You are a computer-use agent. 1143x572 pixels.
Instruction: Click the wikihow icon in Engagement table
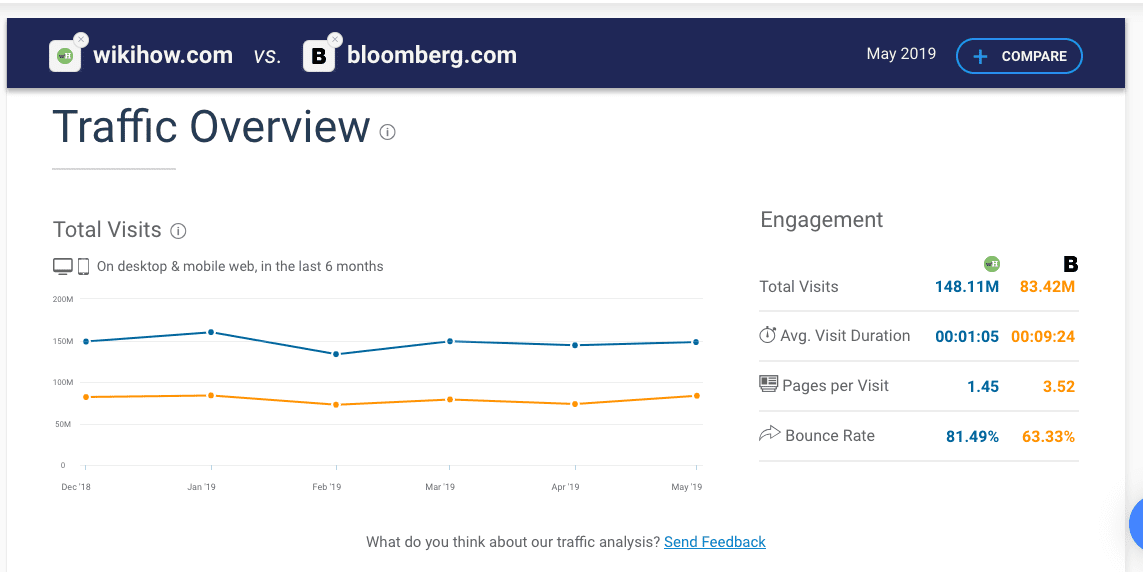(x=992, y=264)
